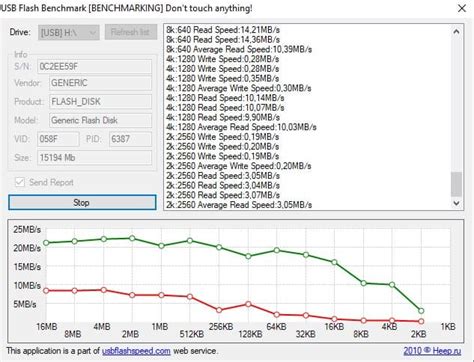Click the 512KB axis label

coord(192,334)
